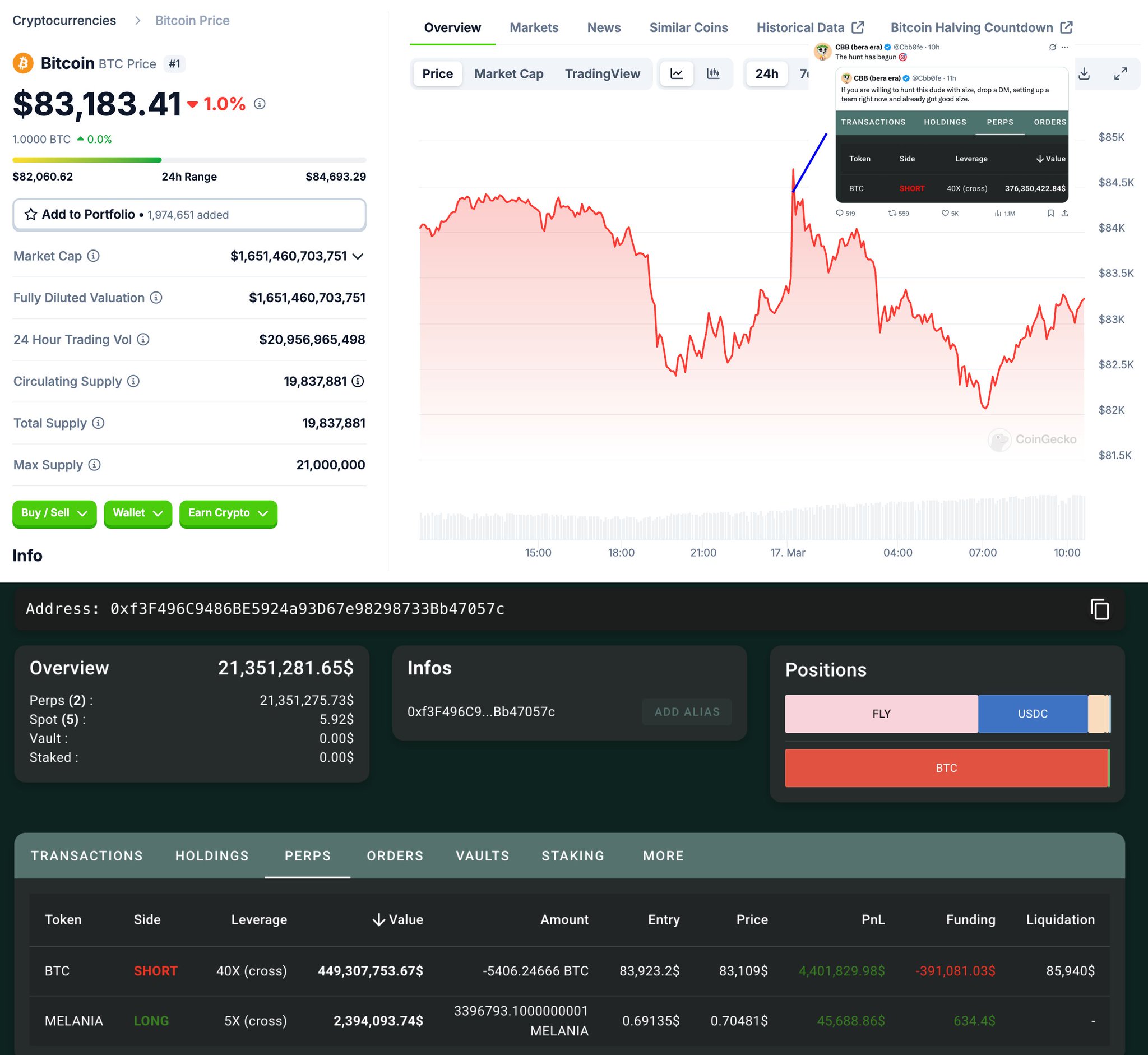Click the 24 Hour Trading Vol info icon
1148x1055 pixels.
pos(143,339)
